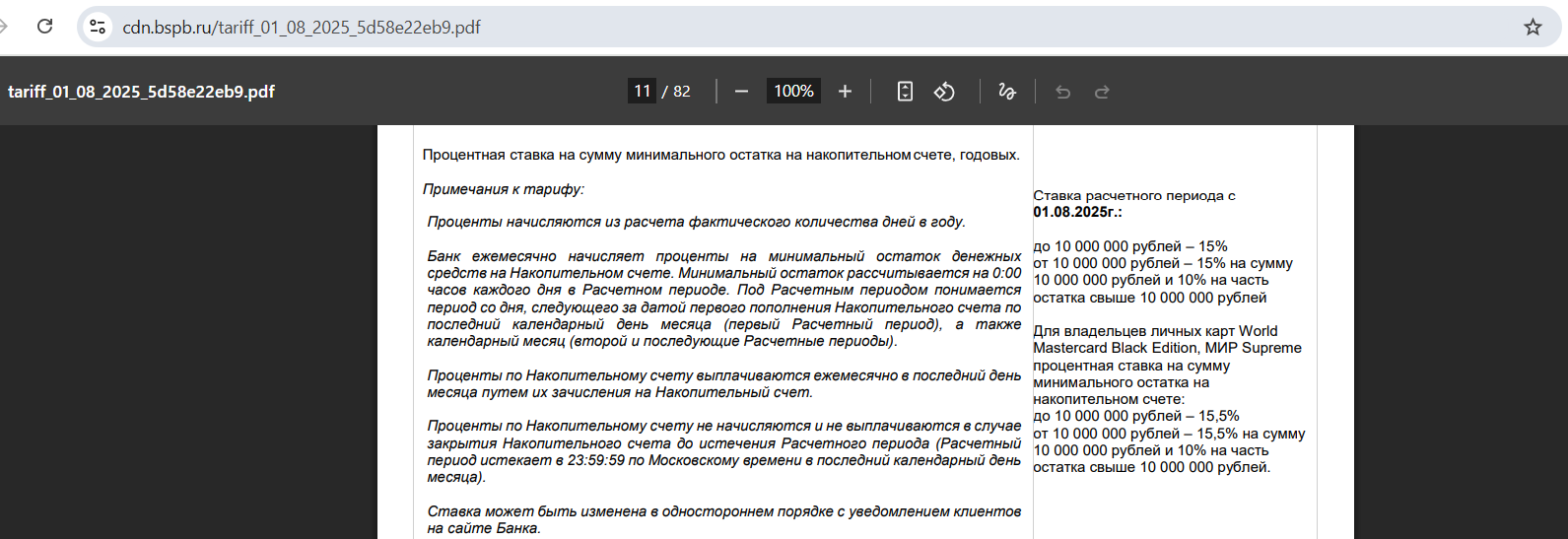
Task: Toggle fit to page icon
Action: pyautogui.click(x=905, y=92)
